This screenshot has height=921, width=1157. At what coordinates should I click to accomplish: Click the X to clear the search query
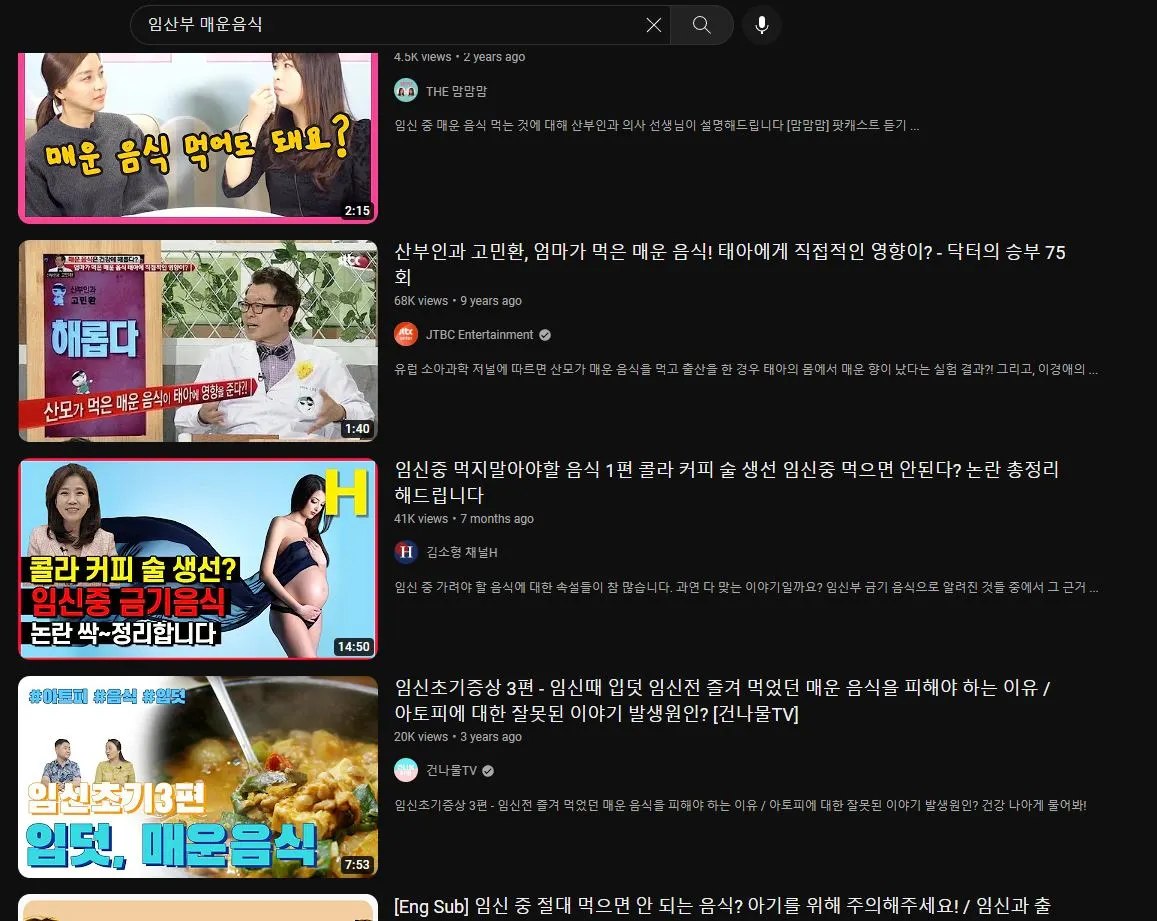point(653,25)
